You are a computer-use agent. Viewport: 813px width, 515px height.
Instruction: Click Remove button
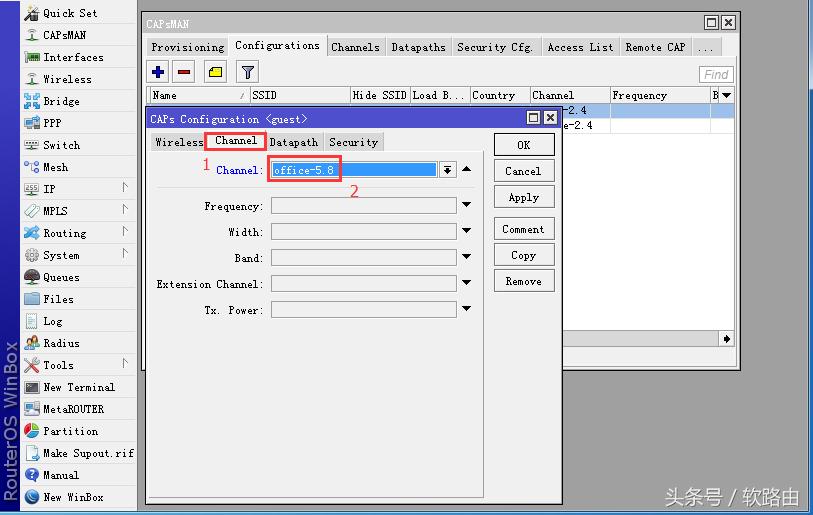click(524, 281)
